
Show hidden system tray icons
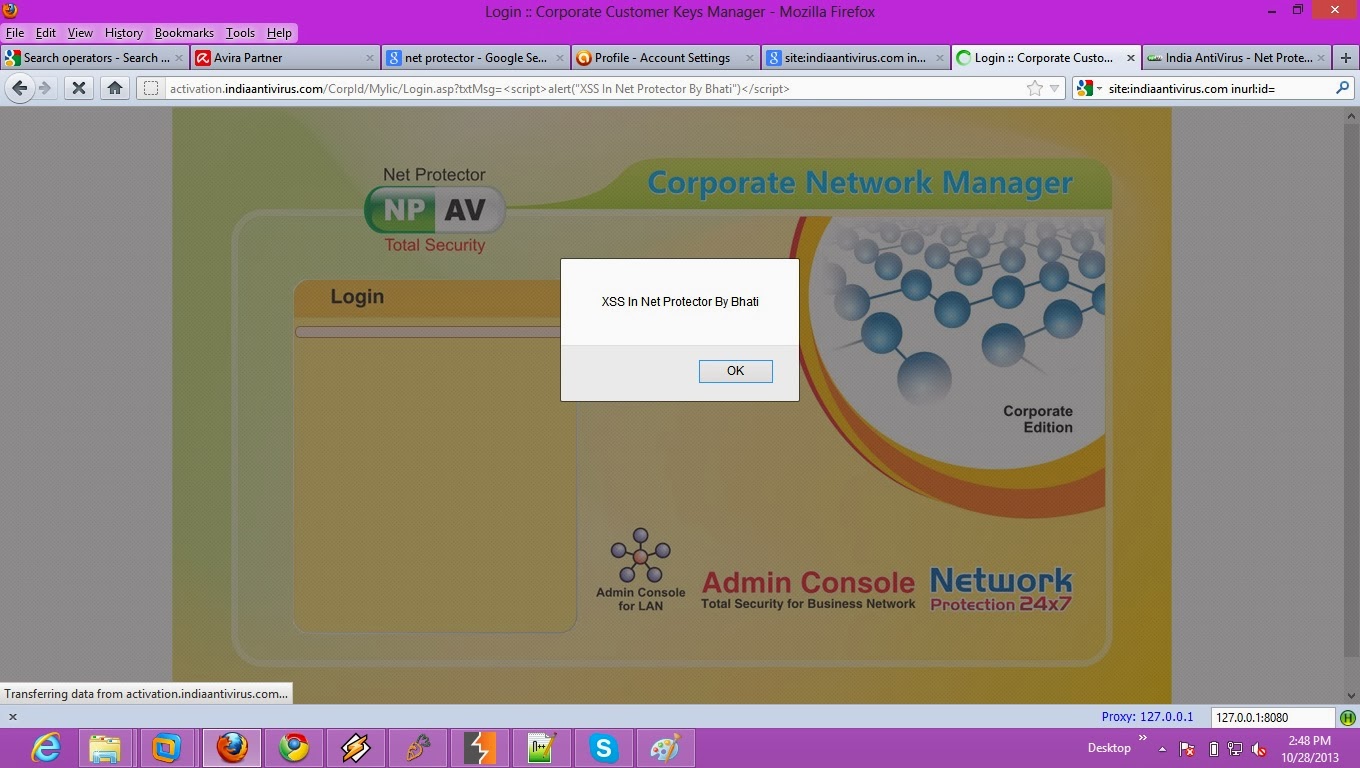click(x=1162, y=748)
